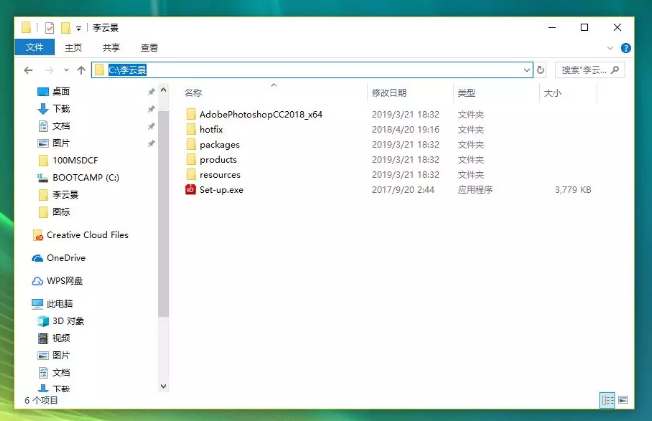The image size is (652, 421).
Task: Switch to the 查看 ribbon tab
Action: click(x=149, y=48)
